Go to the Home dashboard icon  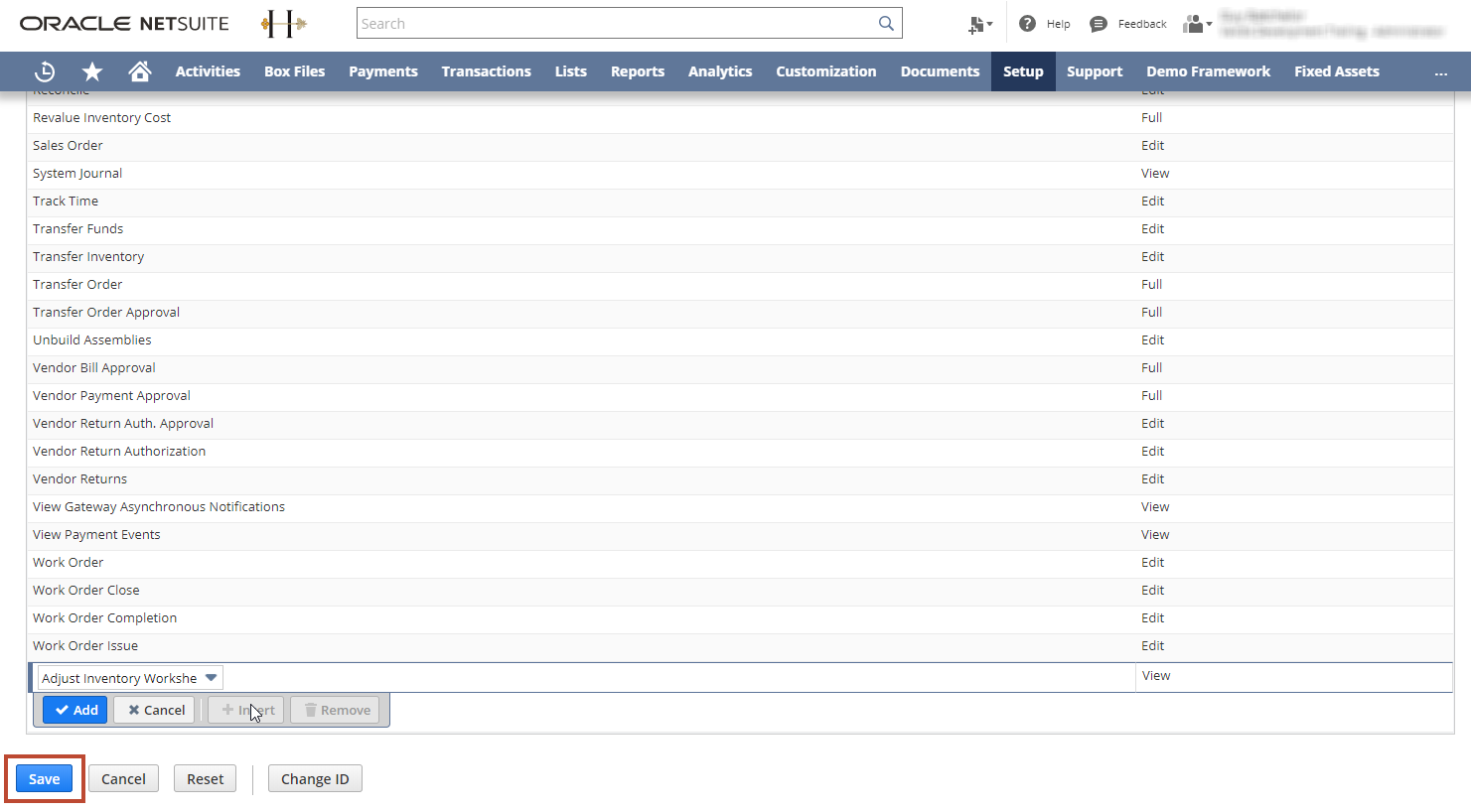139,70
